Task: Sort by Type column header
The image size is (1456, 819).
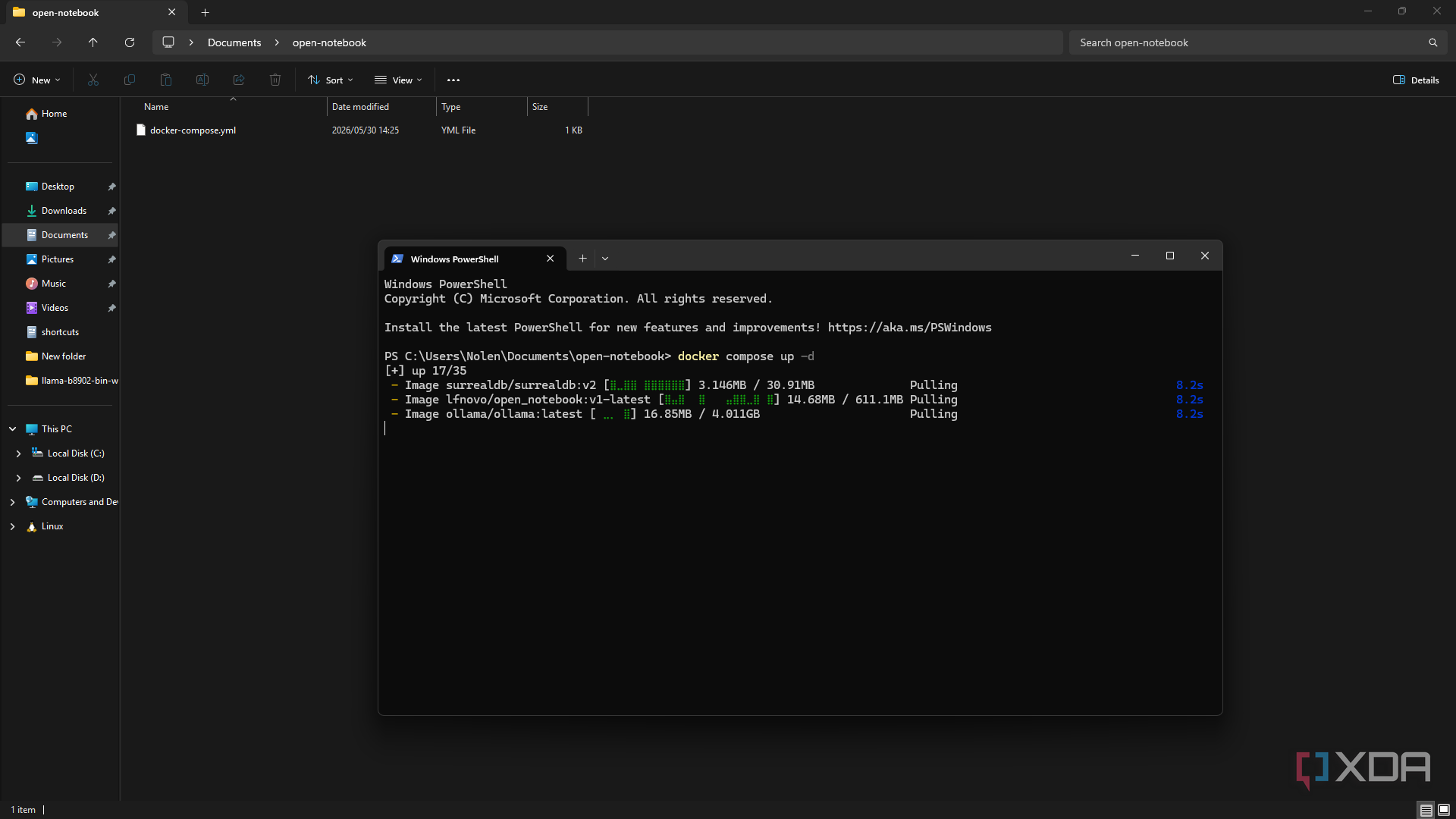Action: [482, 107]
